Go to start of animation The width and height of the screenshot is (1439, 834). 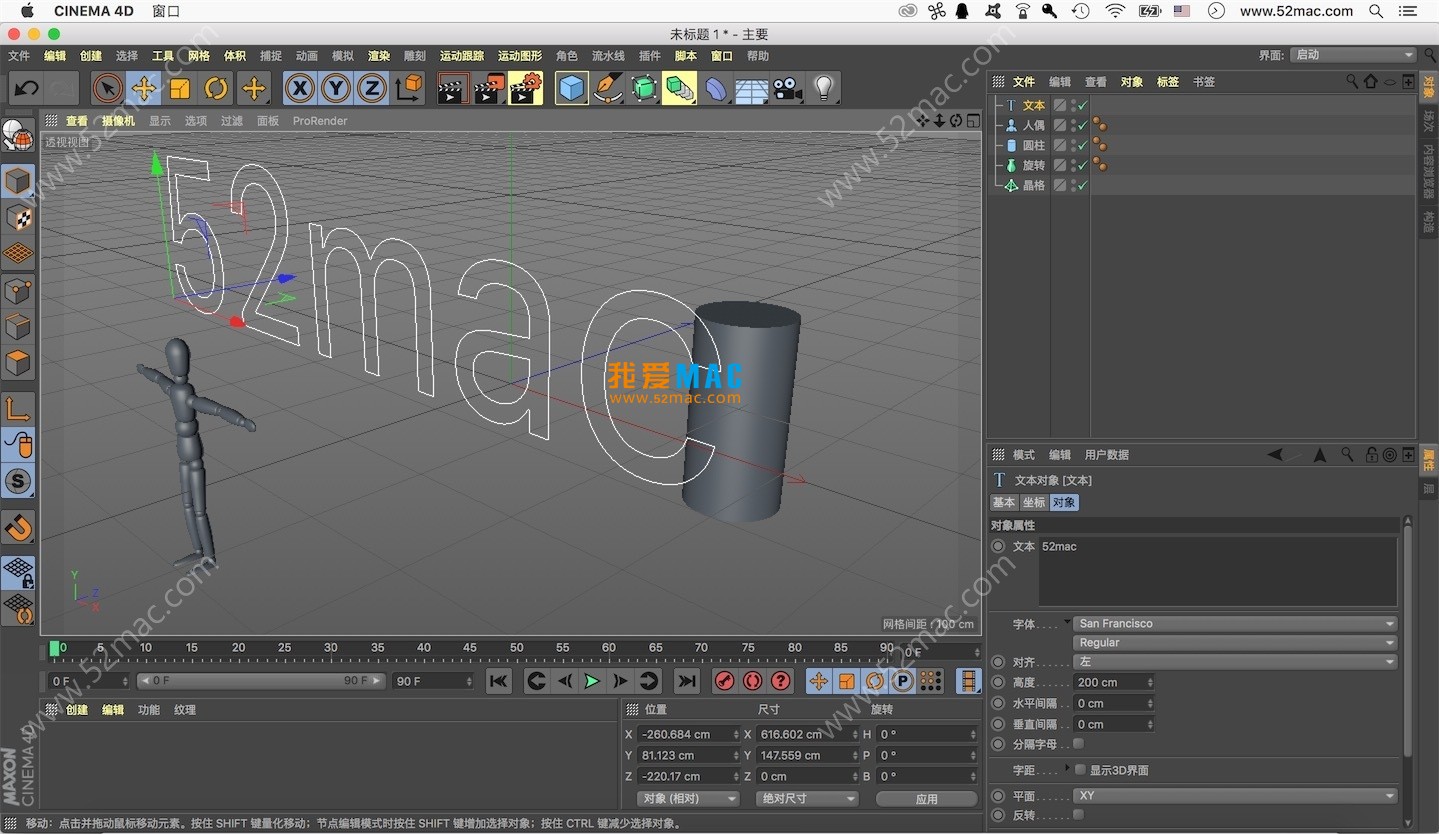[x=498, y=681]
